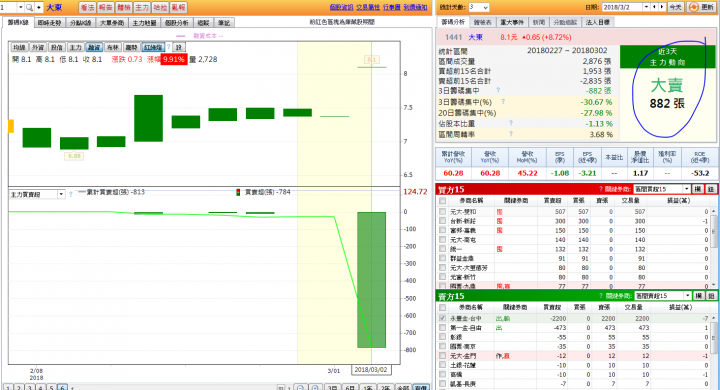This screenshot has width=720, height=390.
Task: Open the 交易屬性 link
Action: (368, 7)
